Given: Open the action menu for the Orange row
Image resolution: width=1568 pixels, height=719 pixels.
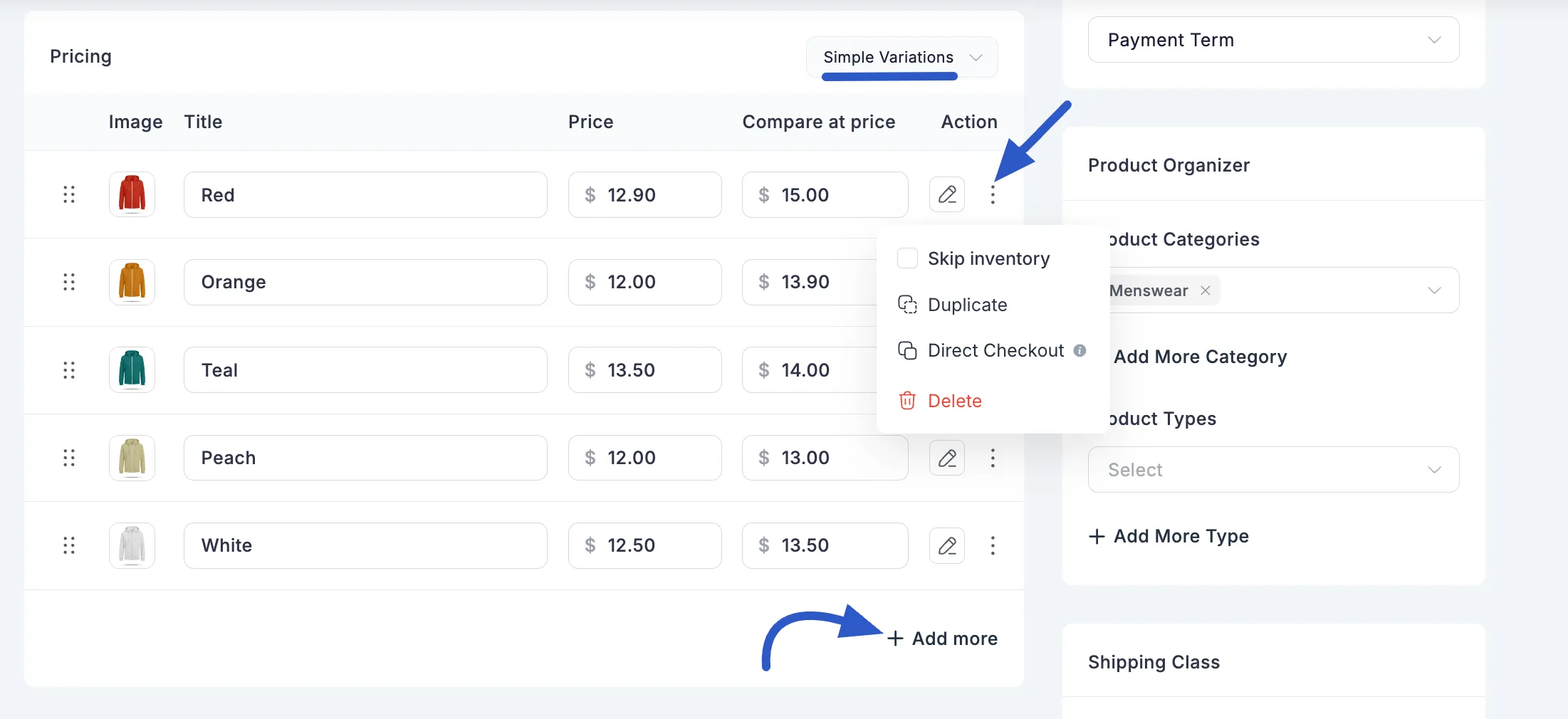Looking at the screenshot, I should [x=993, y=282].
